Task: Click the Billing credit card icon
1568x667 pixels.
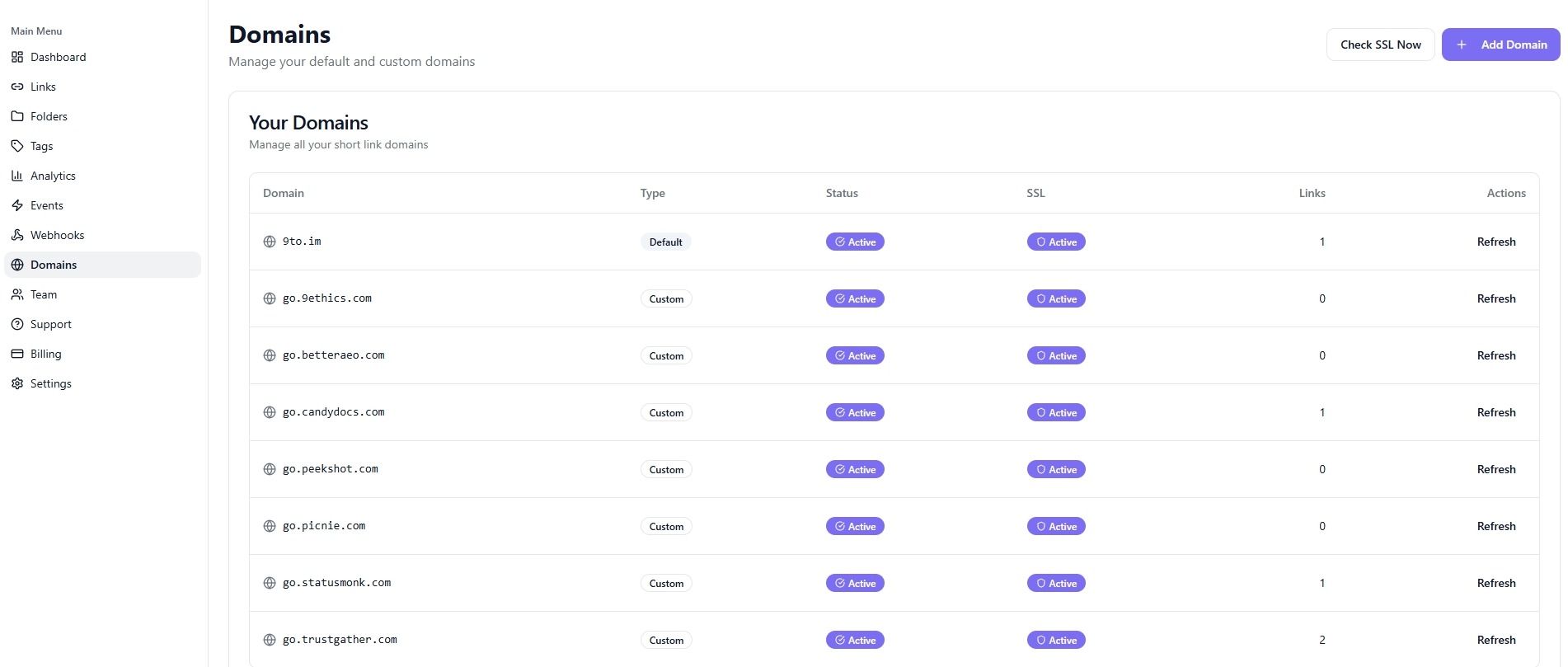Action: click(17, 354)
